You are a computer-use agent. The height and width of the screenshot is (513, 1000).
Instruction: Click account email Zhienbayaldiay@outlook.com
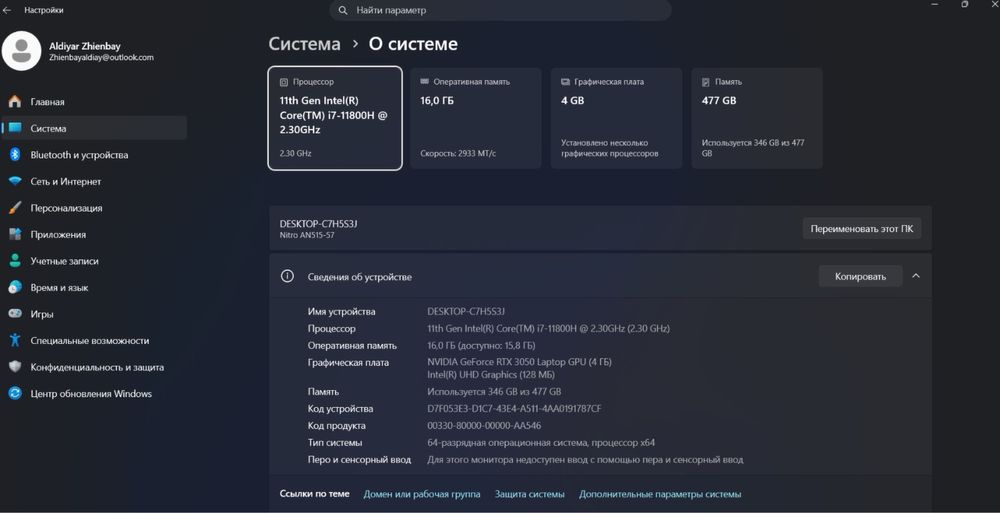pyautogui.click(x=101, y=57)
